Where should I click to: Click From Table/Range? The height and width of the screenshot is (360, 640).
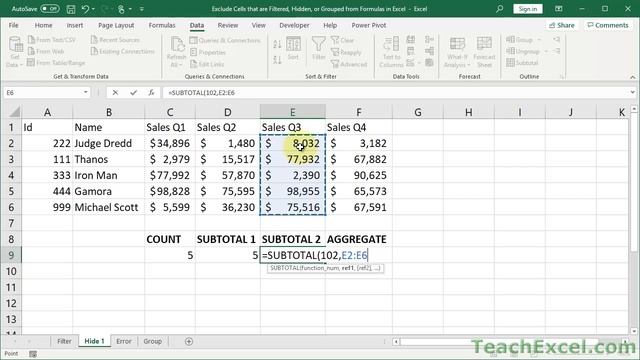[x=56, y=63]
